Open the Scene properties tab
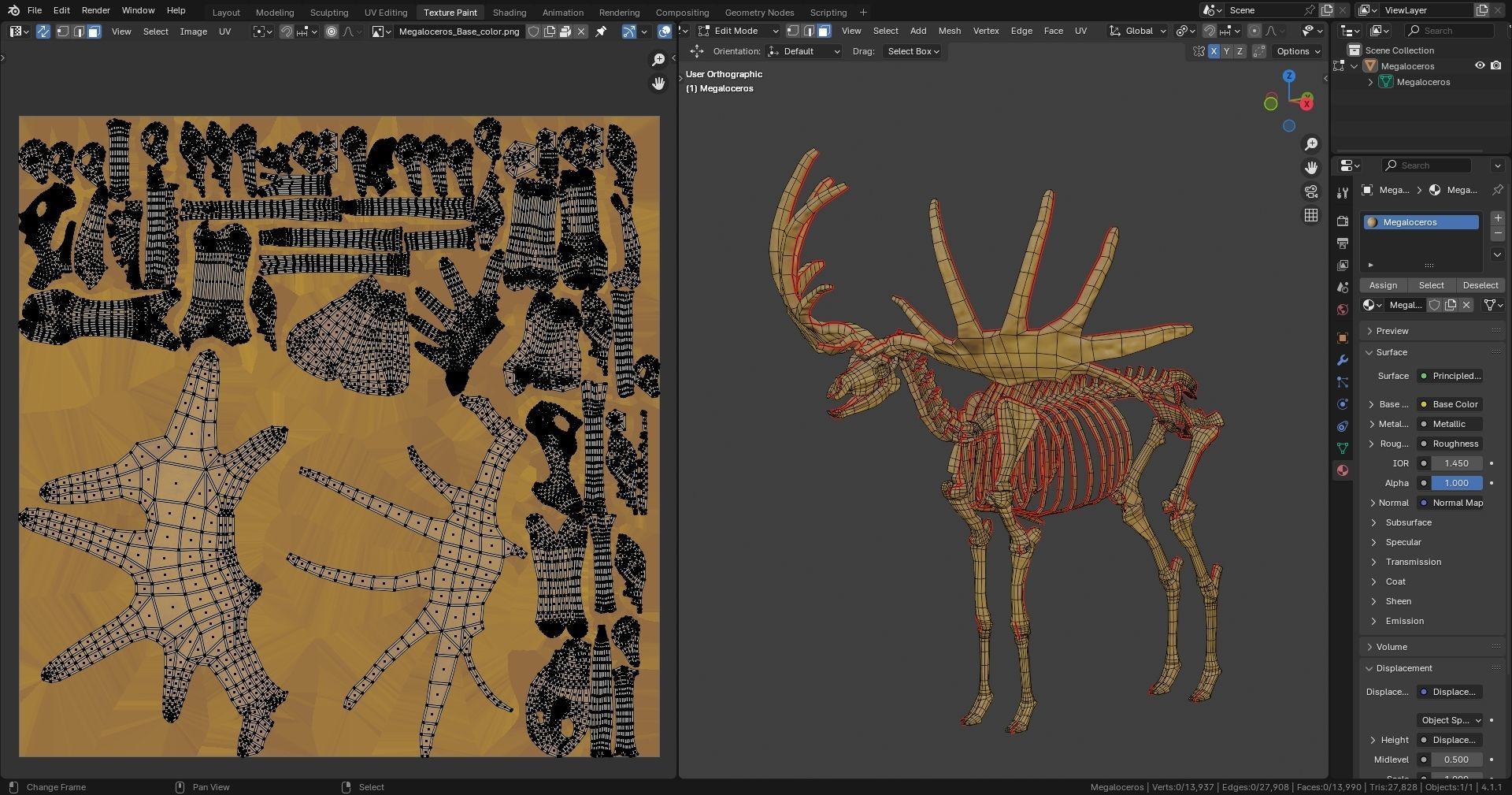Image resolution: width=1512 pixels, height=795 pixels. [x=1343, y=288]
